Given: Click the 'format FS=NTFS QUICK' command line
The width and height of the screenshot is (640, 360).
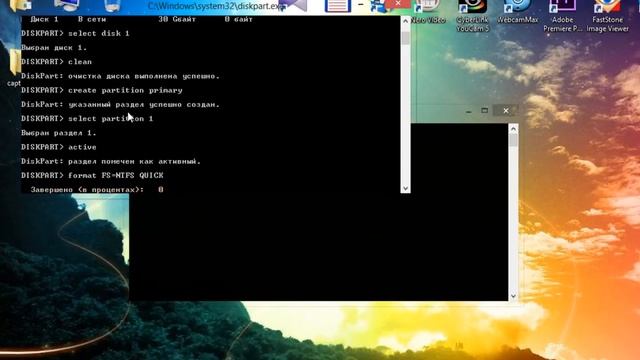Looking at the screenshot, I should pos(92,175).
